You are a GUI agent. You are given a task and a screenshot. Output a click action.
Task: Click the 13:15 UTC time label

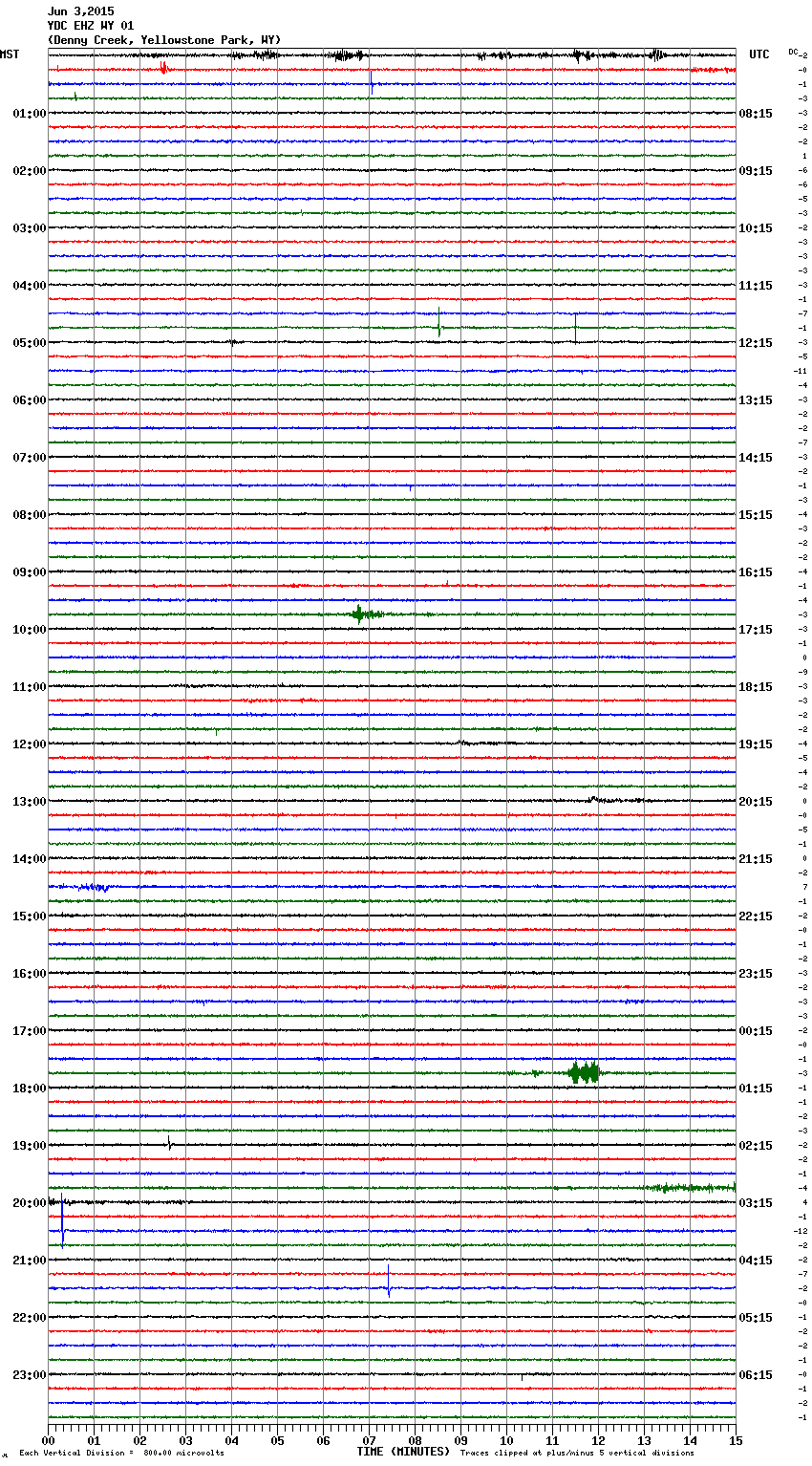tap(756, 400)
